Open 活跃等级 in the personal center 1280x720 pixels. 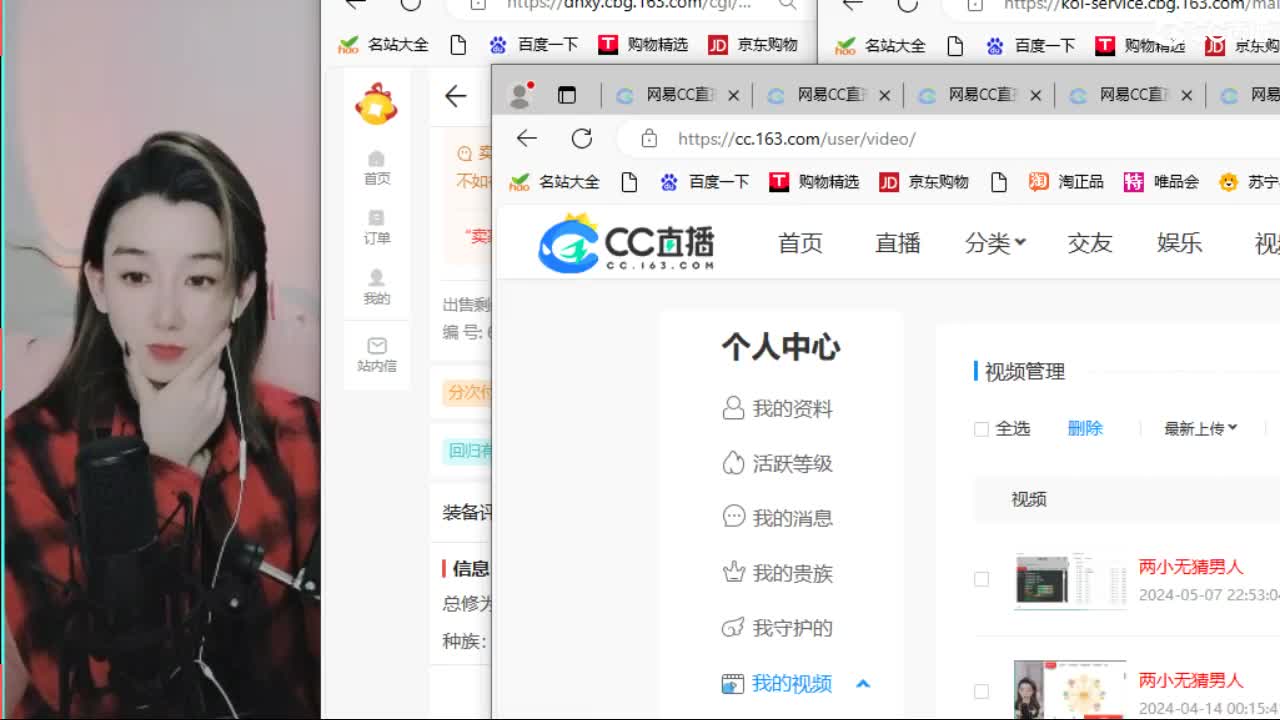(x=777, y=463)
